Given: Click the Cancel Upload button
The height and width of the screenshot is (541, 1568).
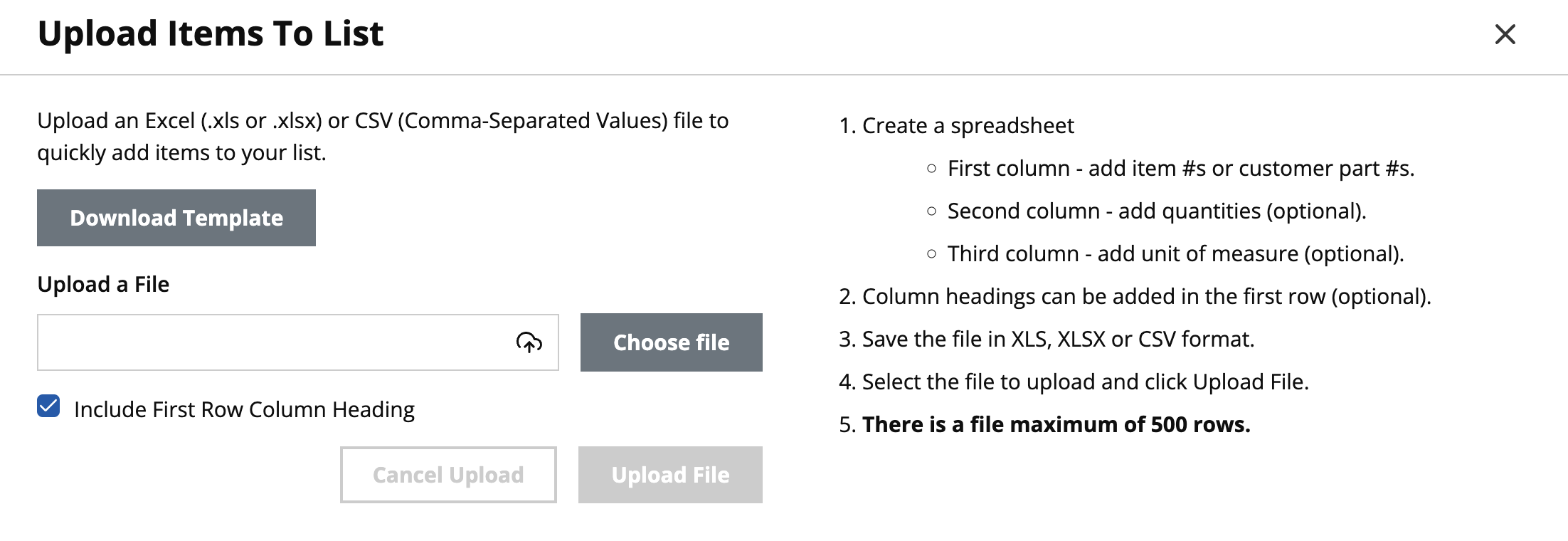Looking at the screenshot, I should click(x=448, y=475).
